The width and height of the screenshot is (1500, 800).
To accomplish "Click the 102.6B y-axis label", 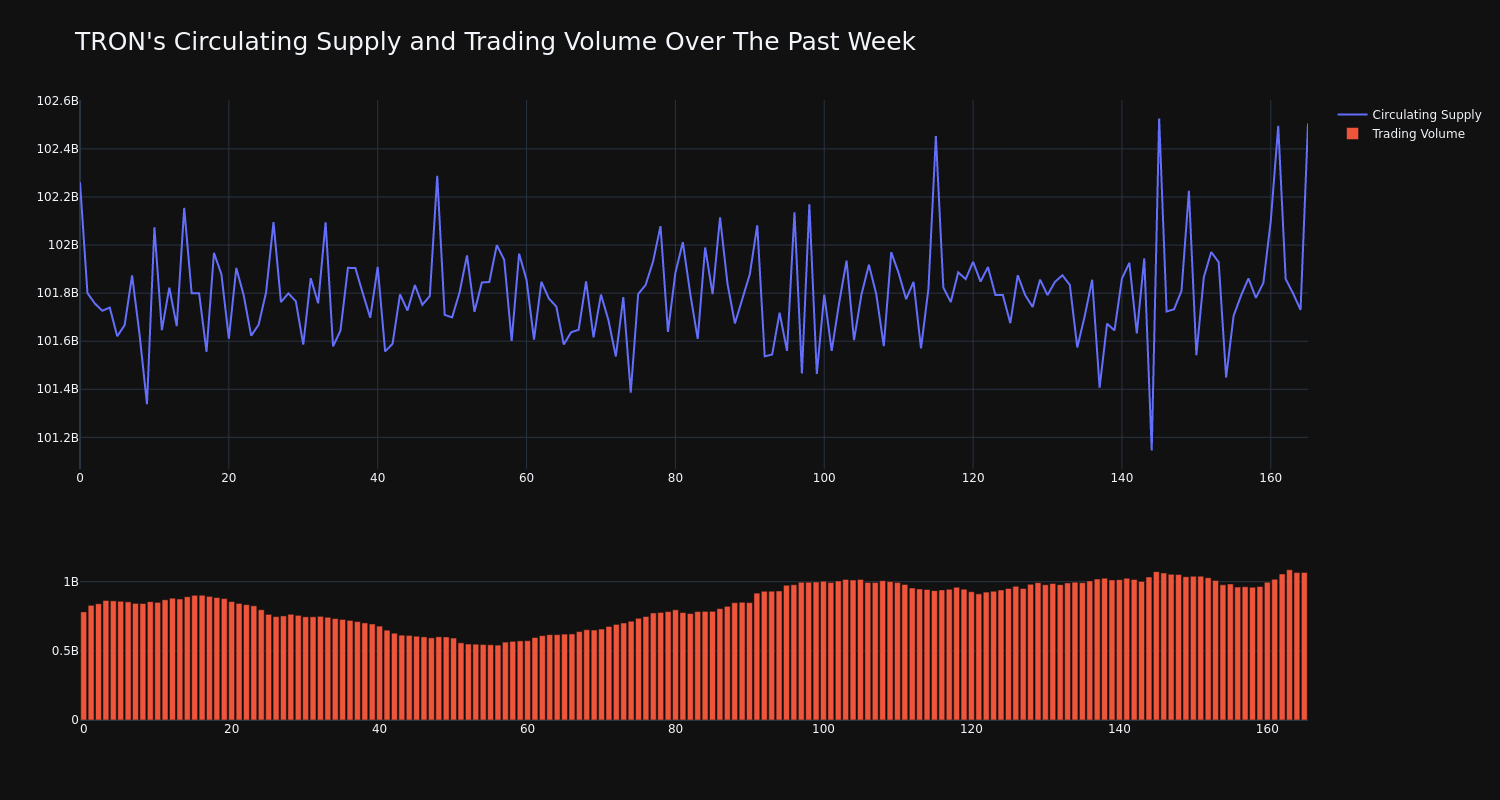I will coord(57,101).
